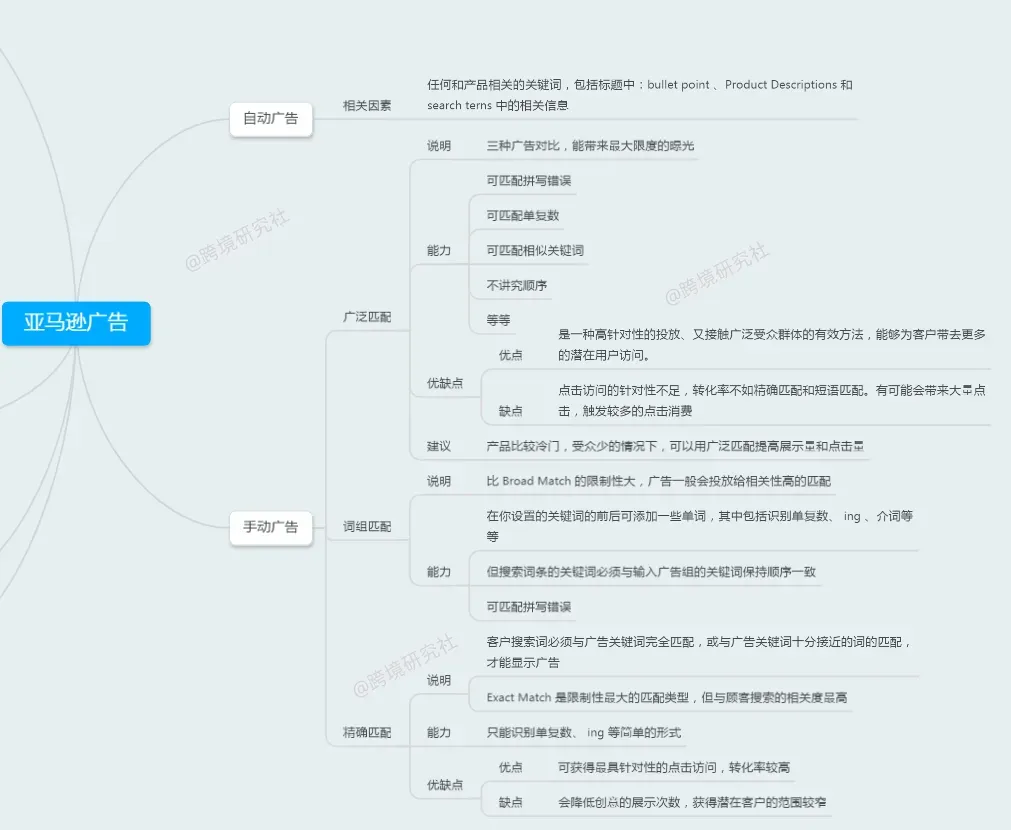Image resolution: width=1011 pixels, height=830 pixels.
Task: Select the 自动广告 node
Action: click(x=271, y=119)
